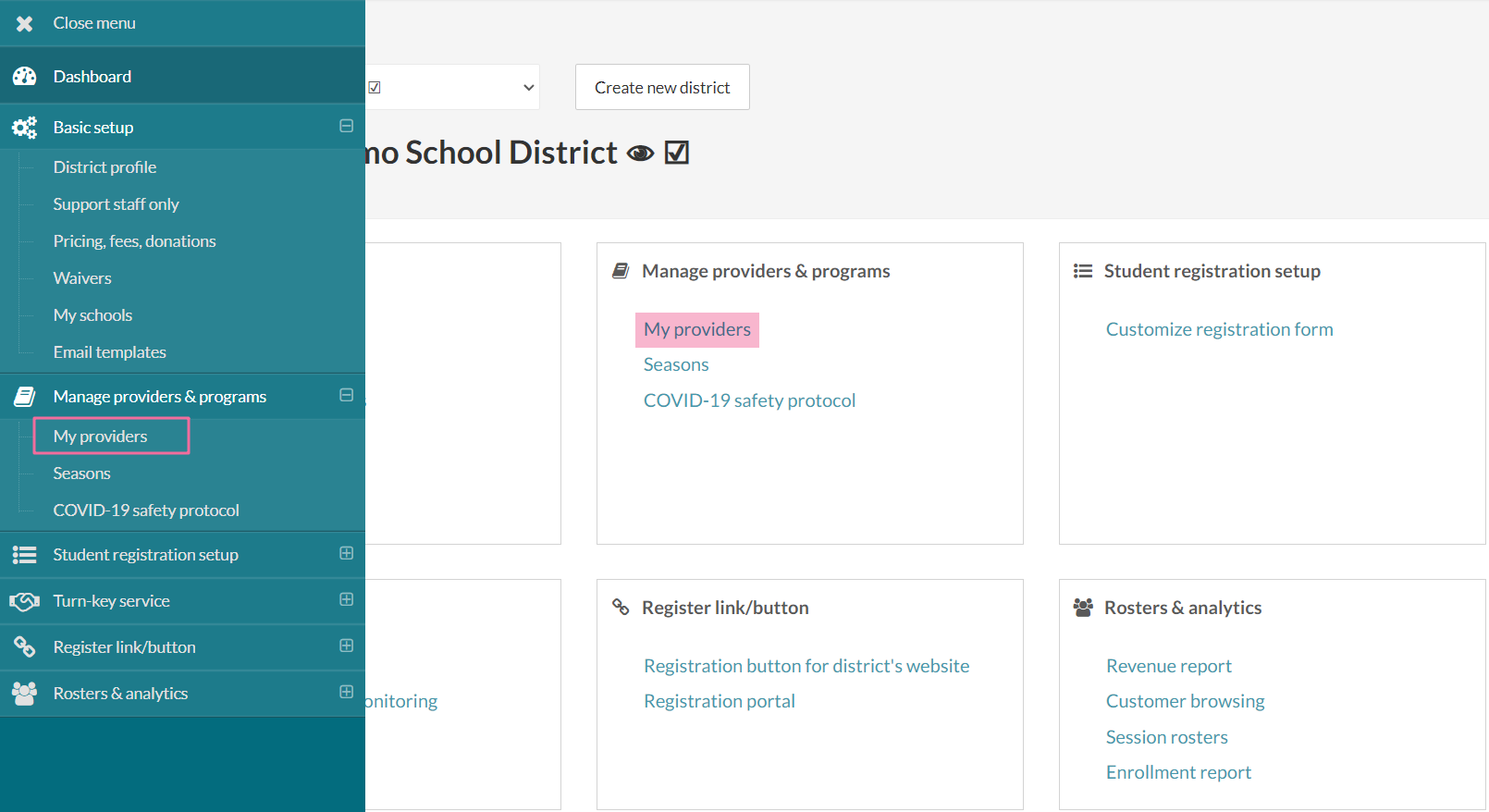1489x812 pixels.
Task: Open the district selector dropdown
Action: 453,87
